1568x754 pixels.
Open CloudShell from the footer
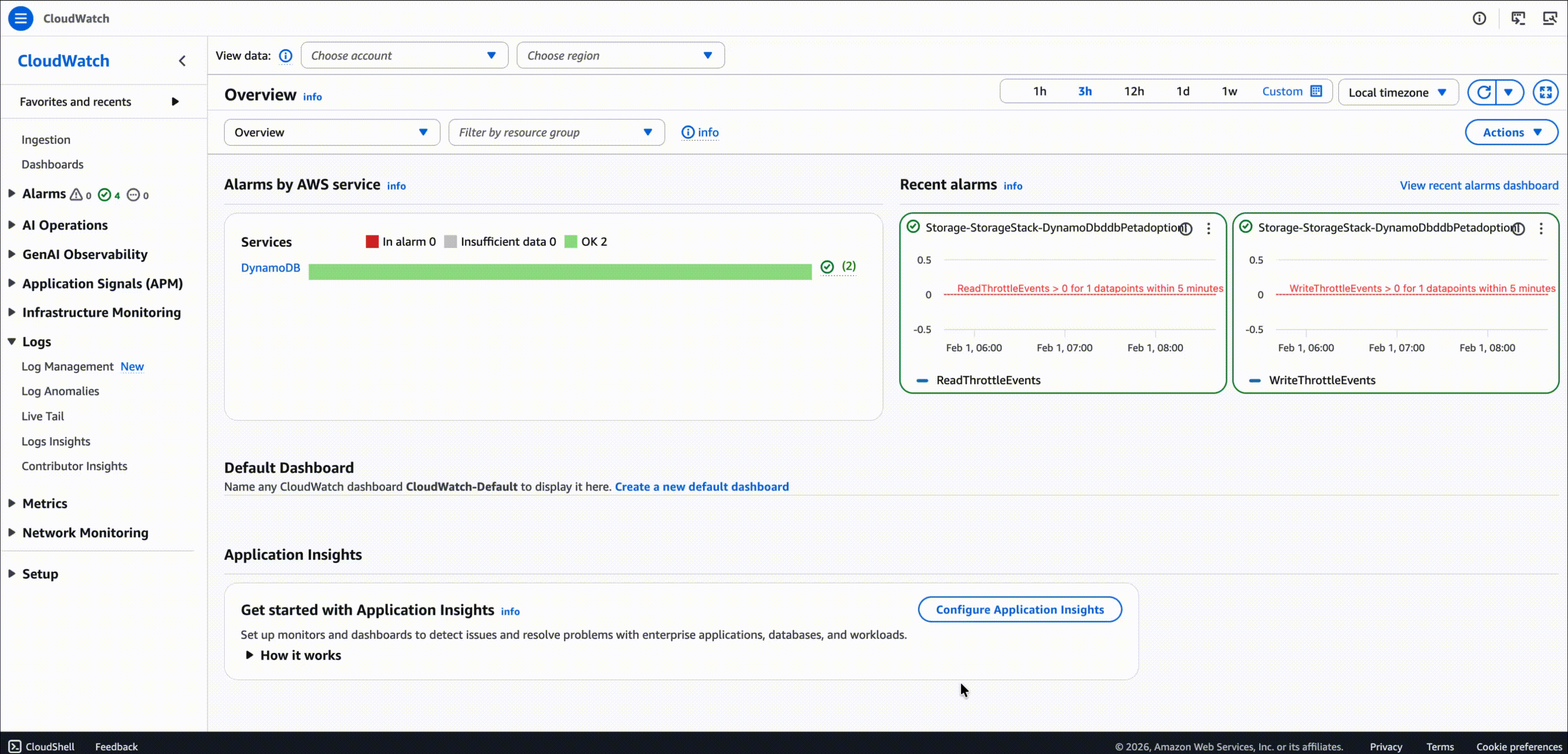[41, 746]
